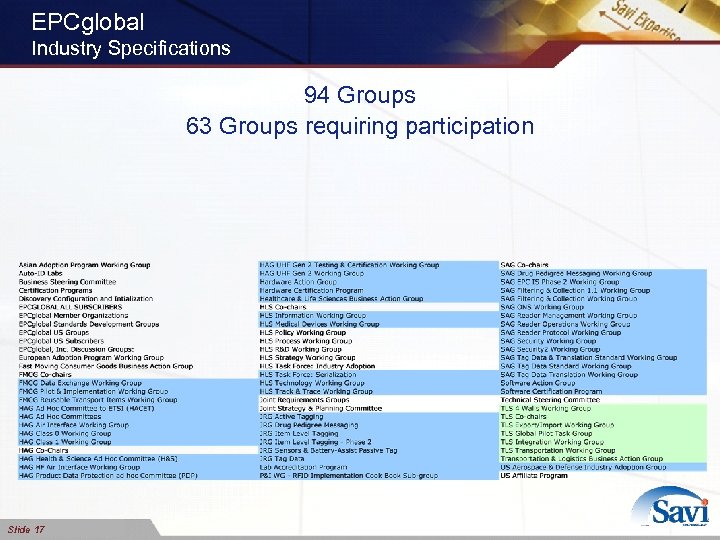Click "Software Certification Program" entry

tap(551, 391)
